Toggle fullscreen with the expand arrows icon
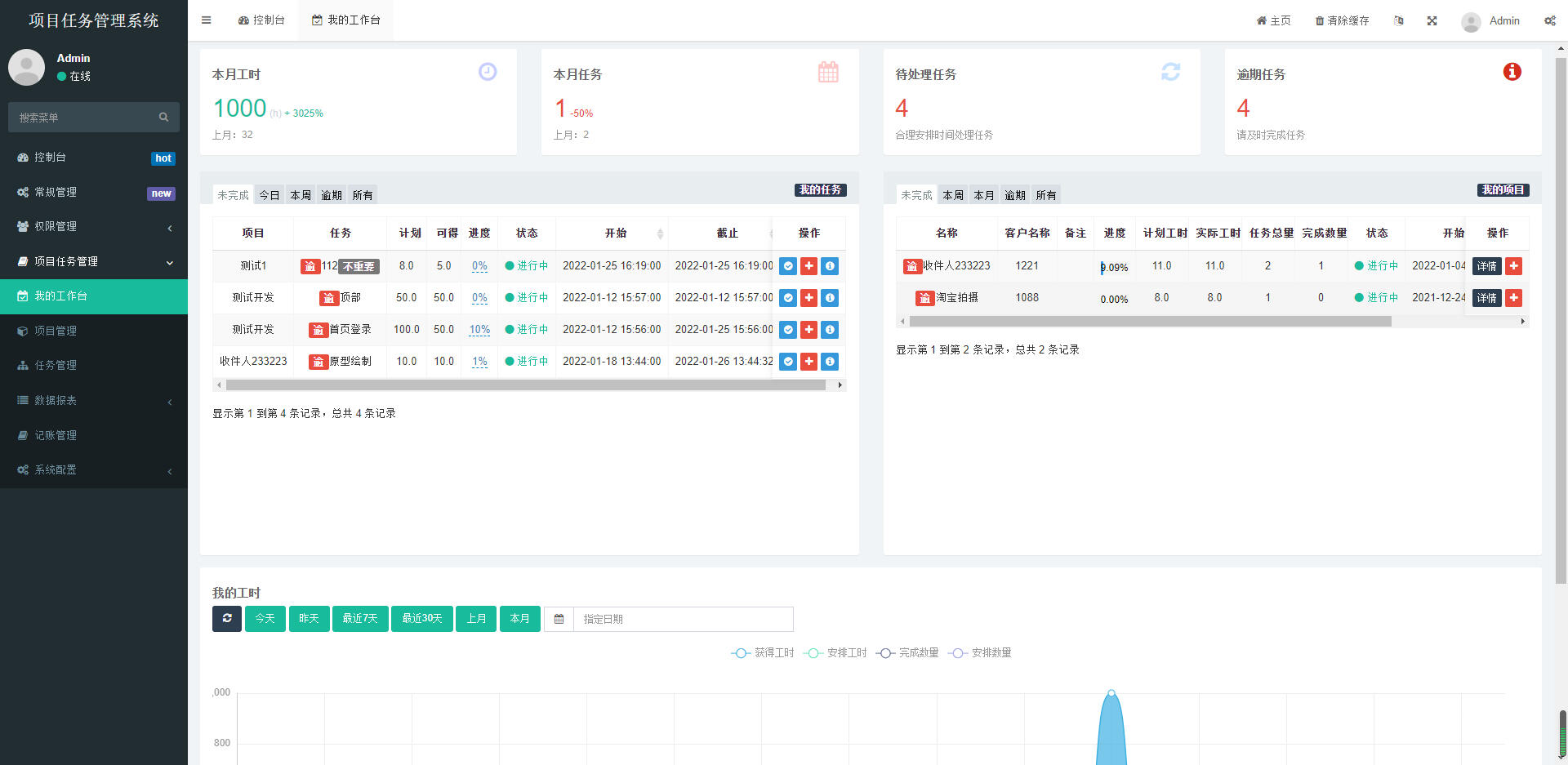The image size is (1568, 765). click(x=1432, y=20)
